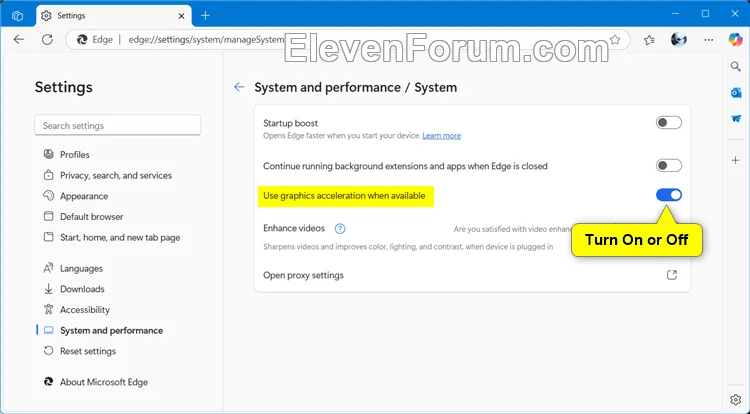
Task: Open sidebar settings gear at bottom
Action: pyautogui.click(x=736, y=399)
